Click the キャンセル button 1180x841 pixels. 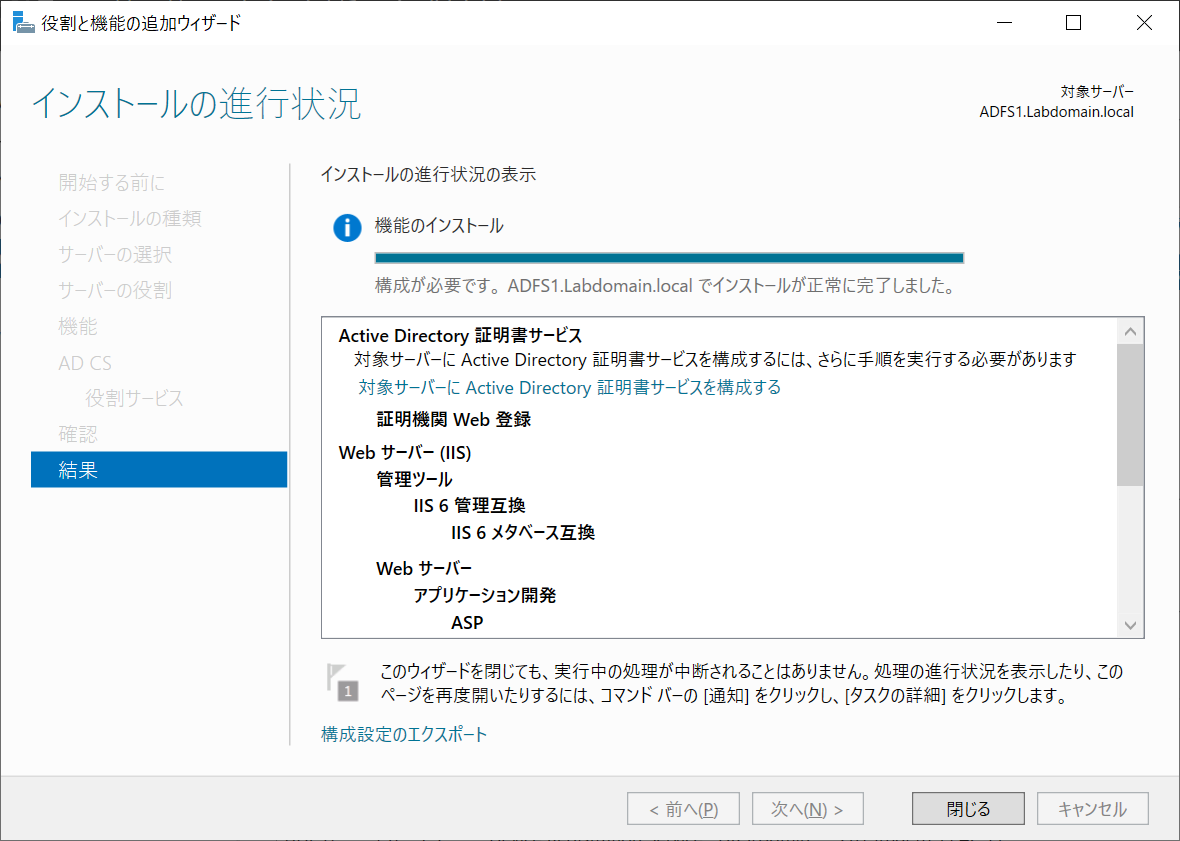1092,808
